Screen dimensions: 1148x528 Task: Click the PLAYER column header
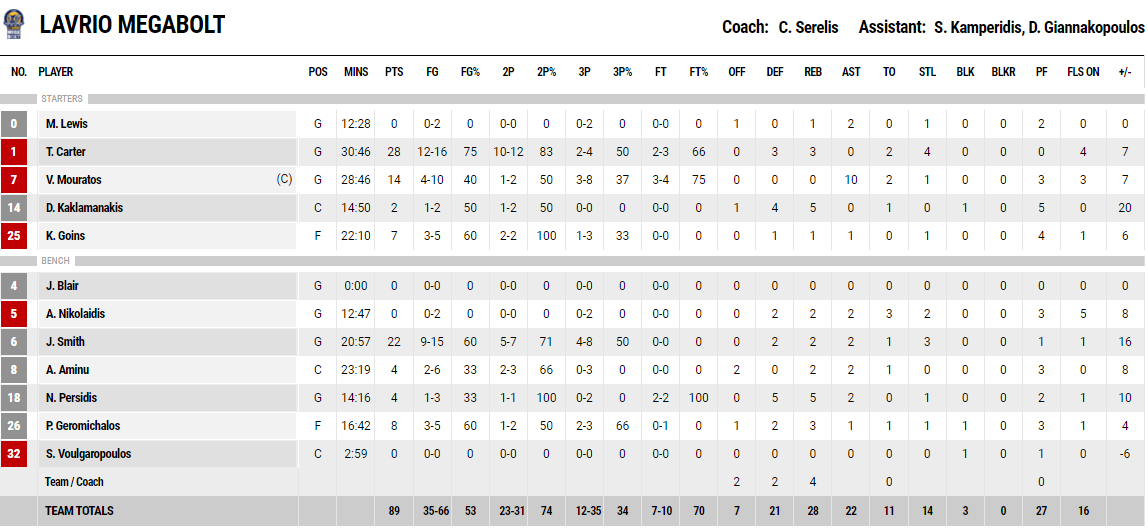(56, 72)
